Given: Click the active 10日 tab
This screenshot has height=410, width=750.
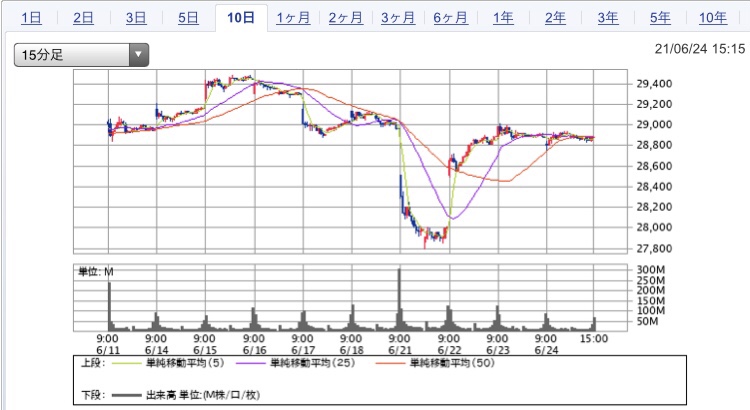Looking at the screenshot, I should click(241, 18).
